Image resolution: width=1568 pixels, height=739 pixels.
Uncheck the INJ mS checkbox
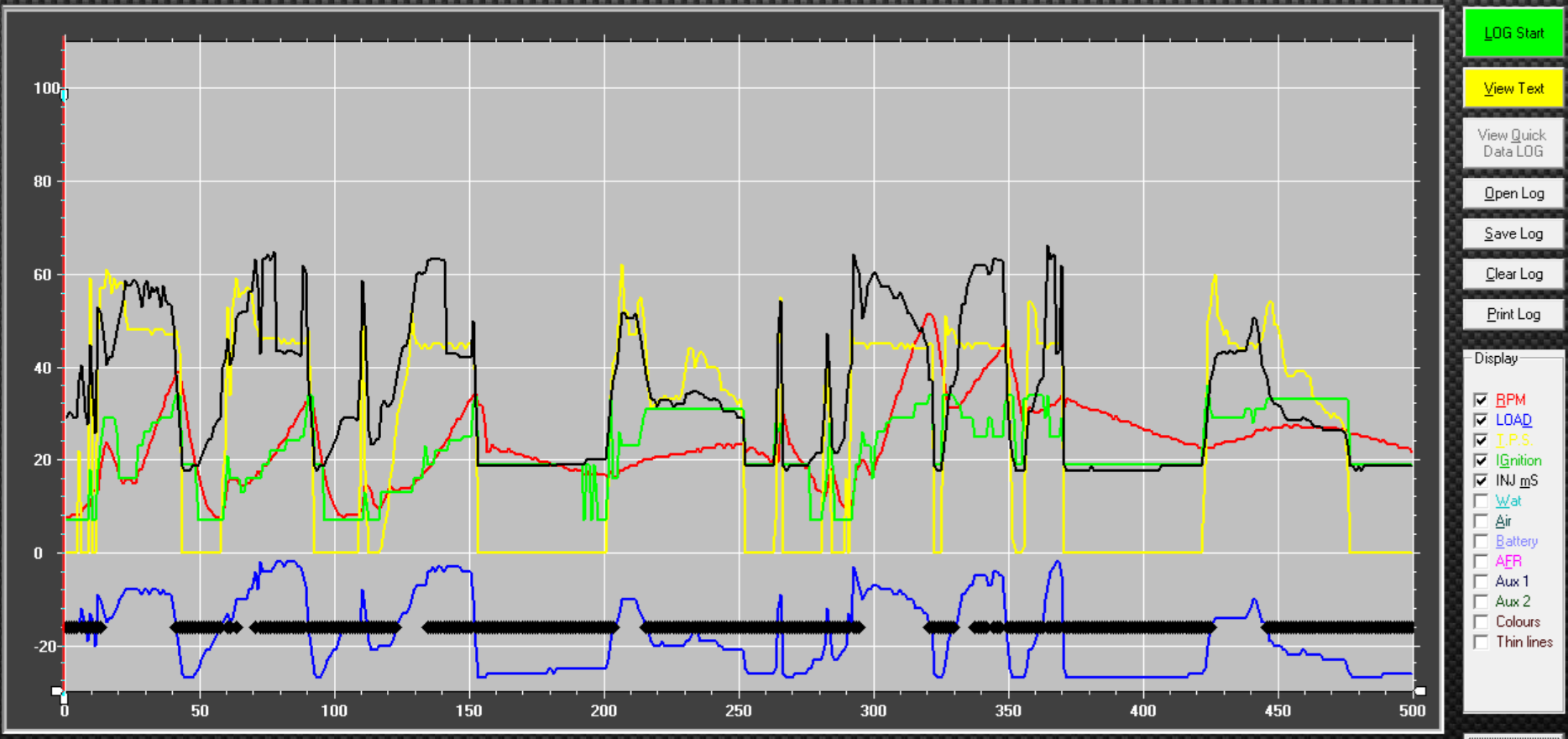[1481, 480]
